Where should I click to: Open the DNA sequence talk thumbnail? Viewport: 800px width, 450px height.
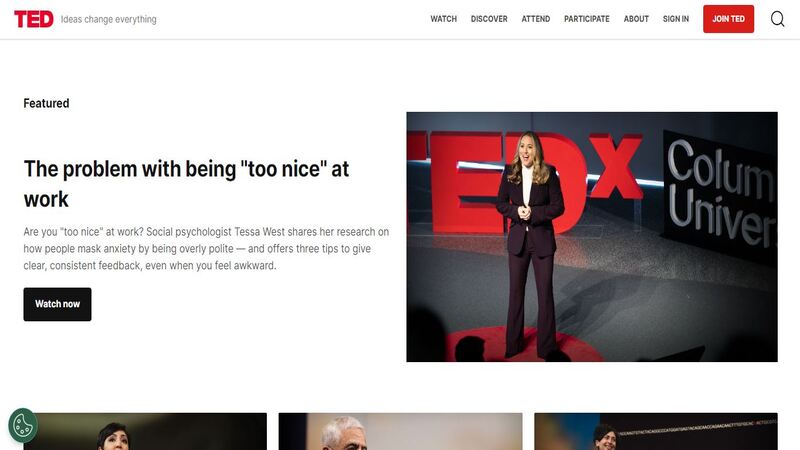pyautogui.click(x=656, y=432)
